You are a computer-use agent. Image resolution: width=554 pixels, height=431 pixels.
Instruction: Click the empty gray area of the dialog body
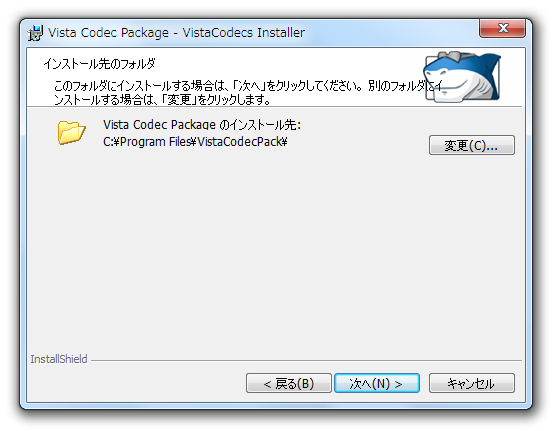click(276, 247)
